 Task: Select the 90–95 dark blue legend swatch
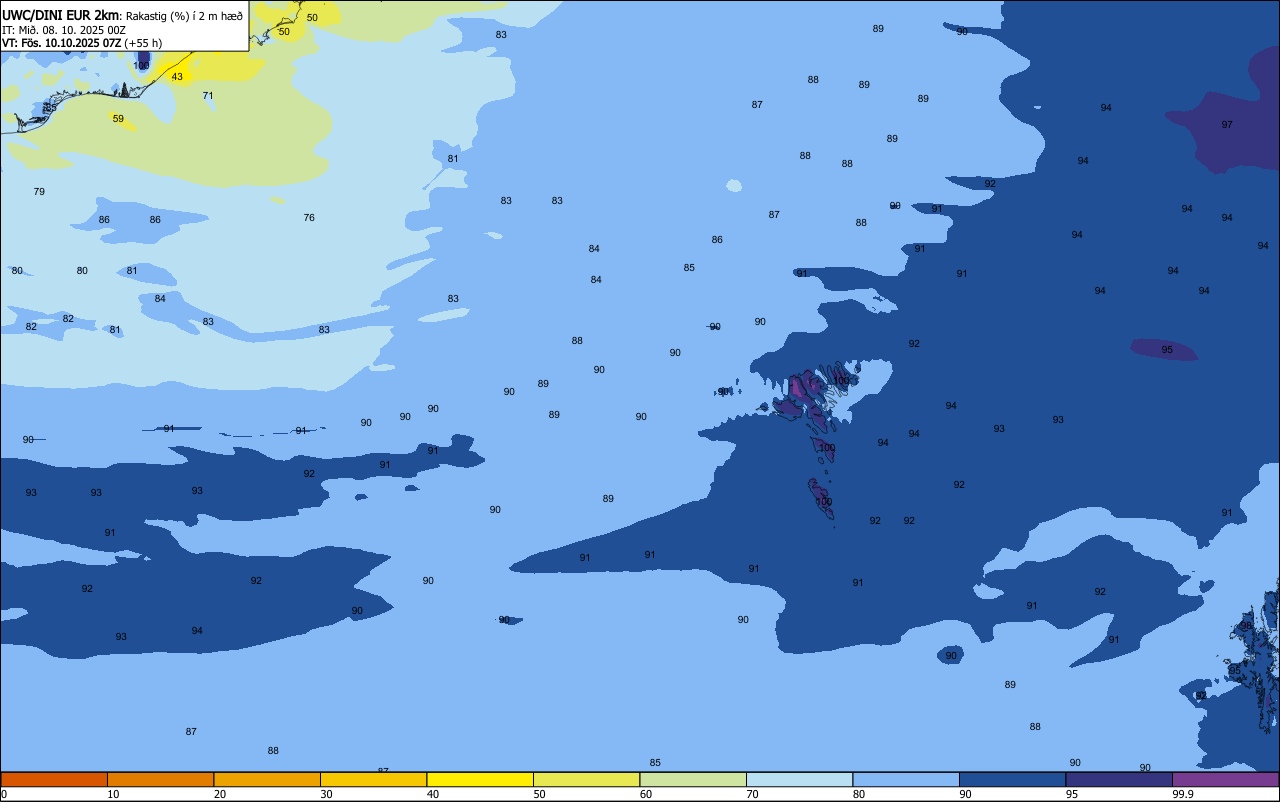click(1012, 779)
